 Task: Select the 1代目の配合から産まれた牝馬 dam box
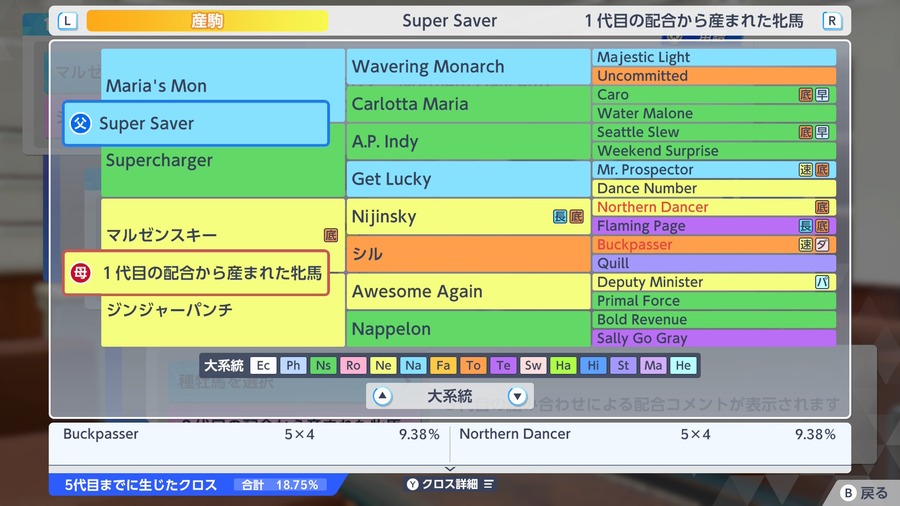[x=196, y=273]
